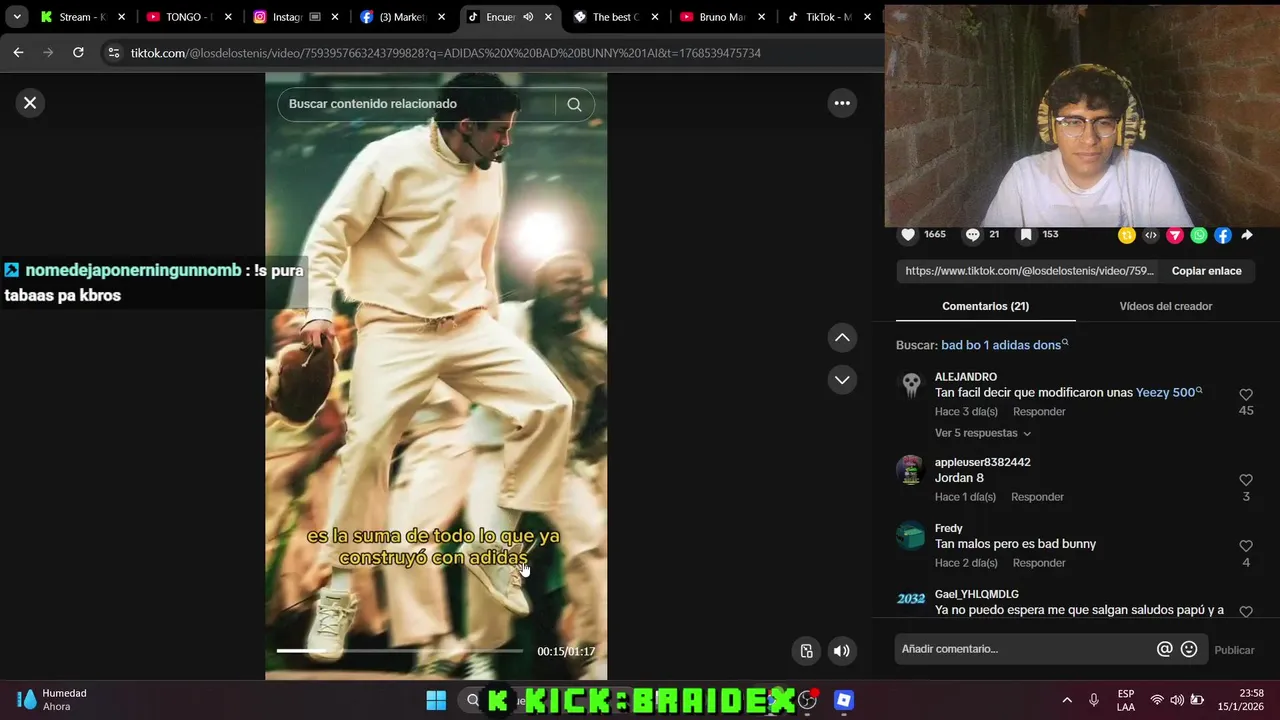
Task: Click Publicar to post comment
Action: 1234,650
